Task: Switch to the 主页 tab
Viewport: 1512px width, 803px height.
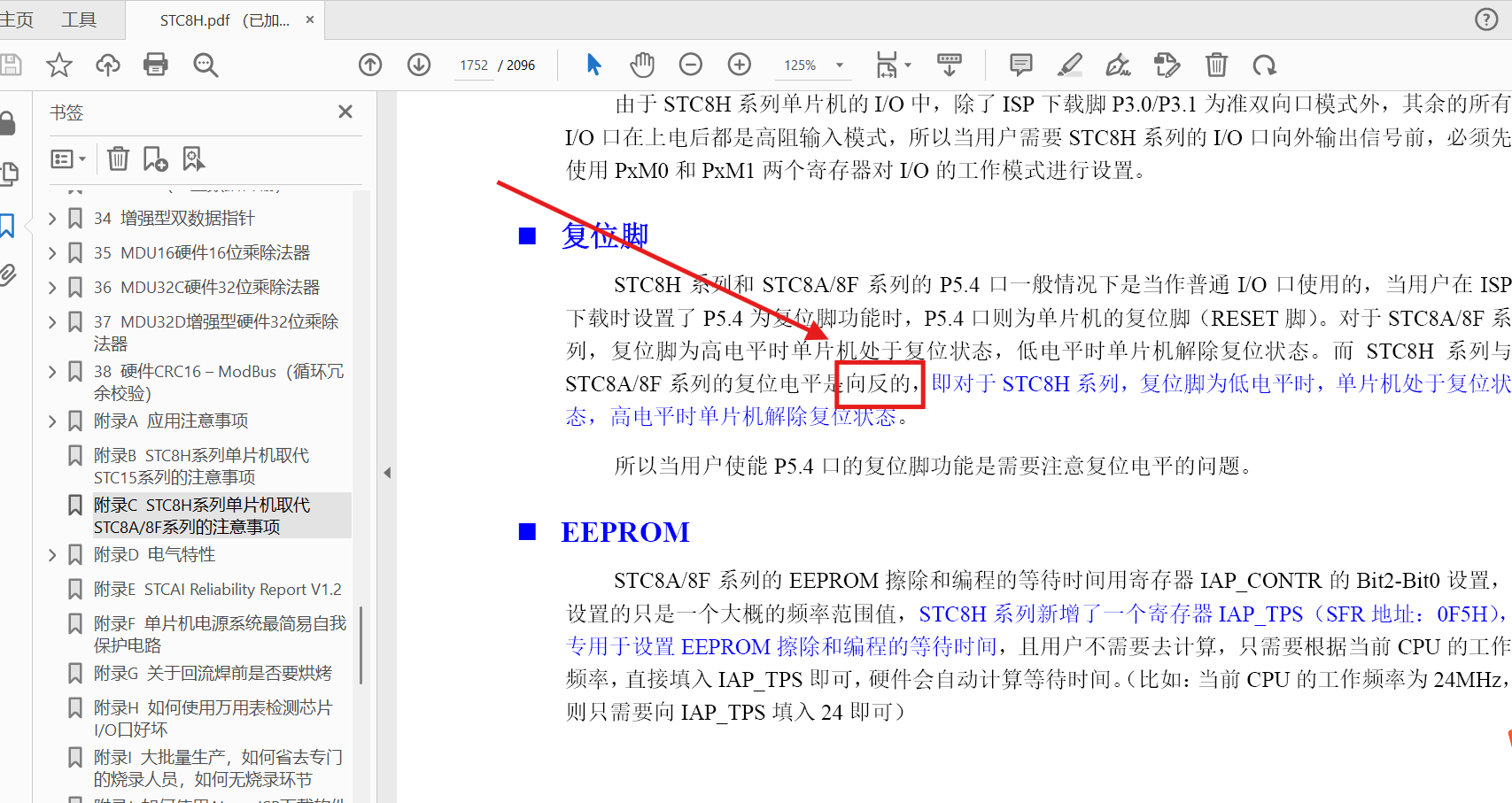Action: coord(16,19)
